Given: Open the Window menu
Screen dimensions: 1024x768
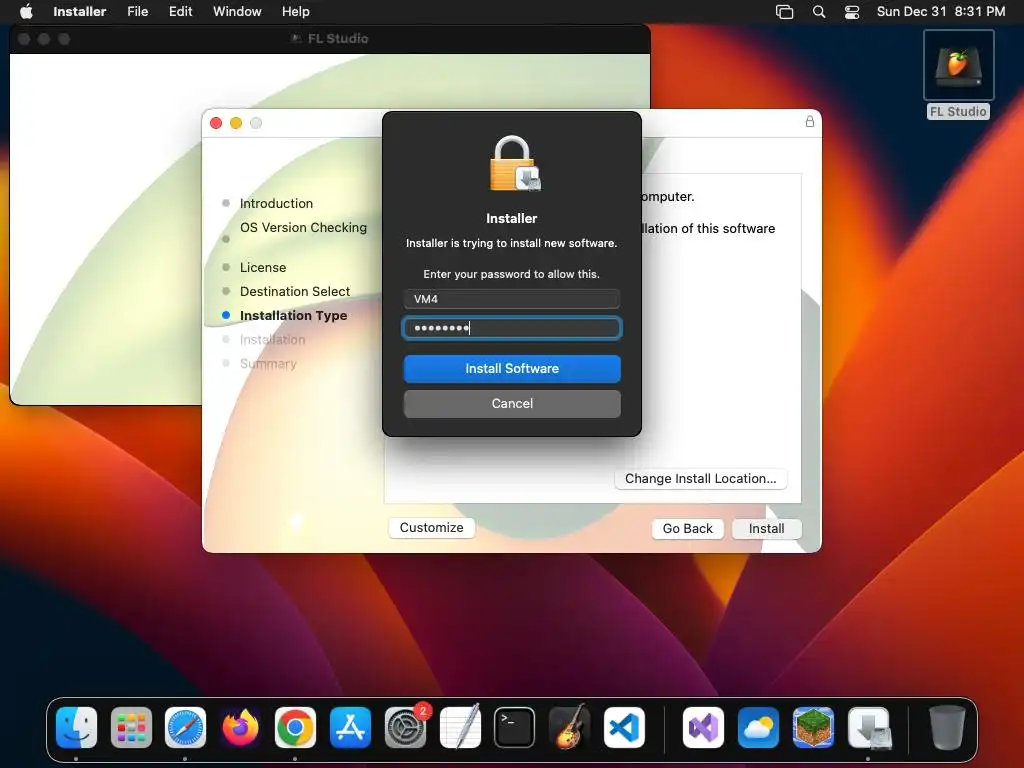Looking at the screenshot, I should [237, 11].
